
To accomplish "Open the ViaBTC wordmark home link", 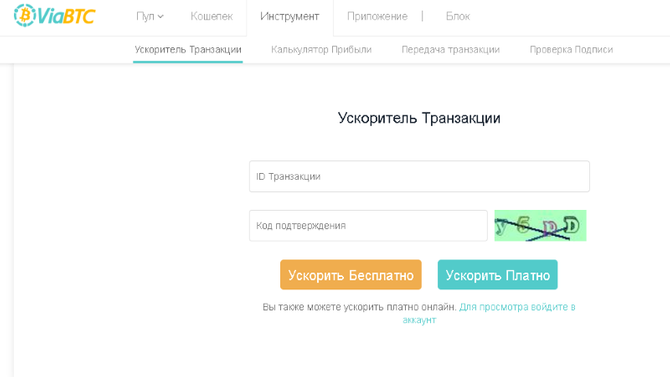I will 66,16.
